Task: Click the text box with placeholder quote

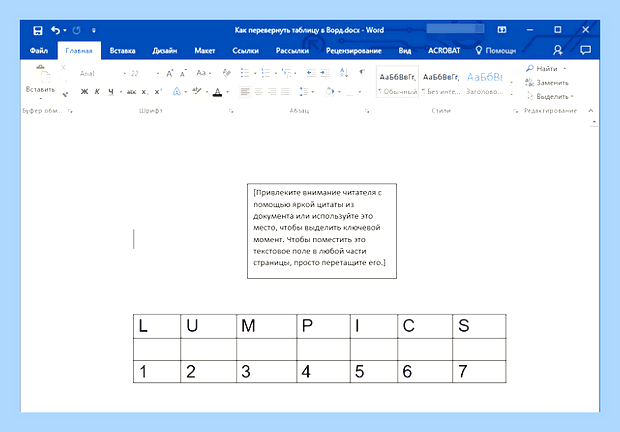Action: click(322, 231)
